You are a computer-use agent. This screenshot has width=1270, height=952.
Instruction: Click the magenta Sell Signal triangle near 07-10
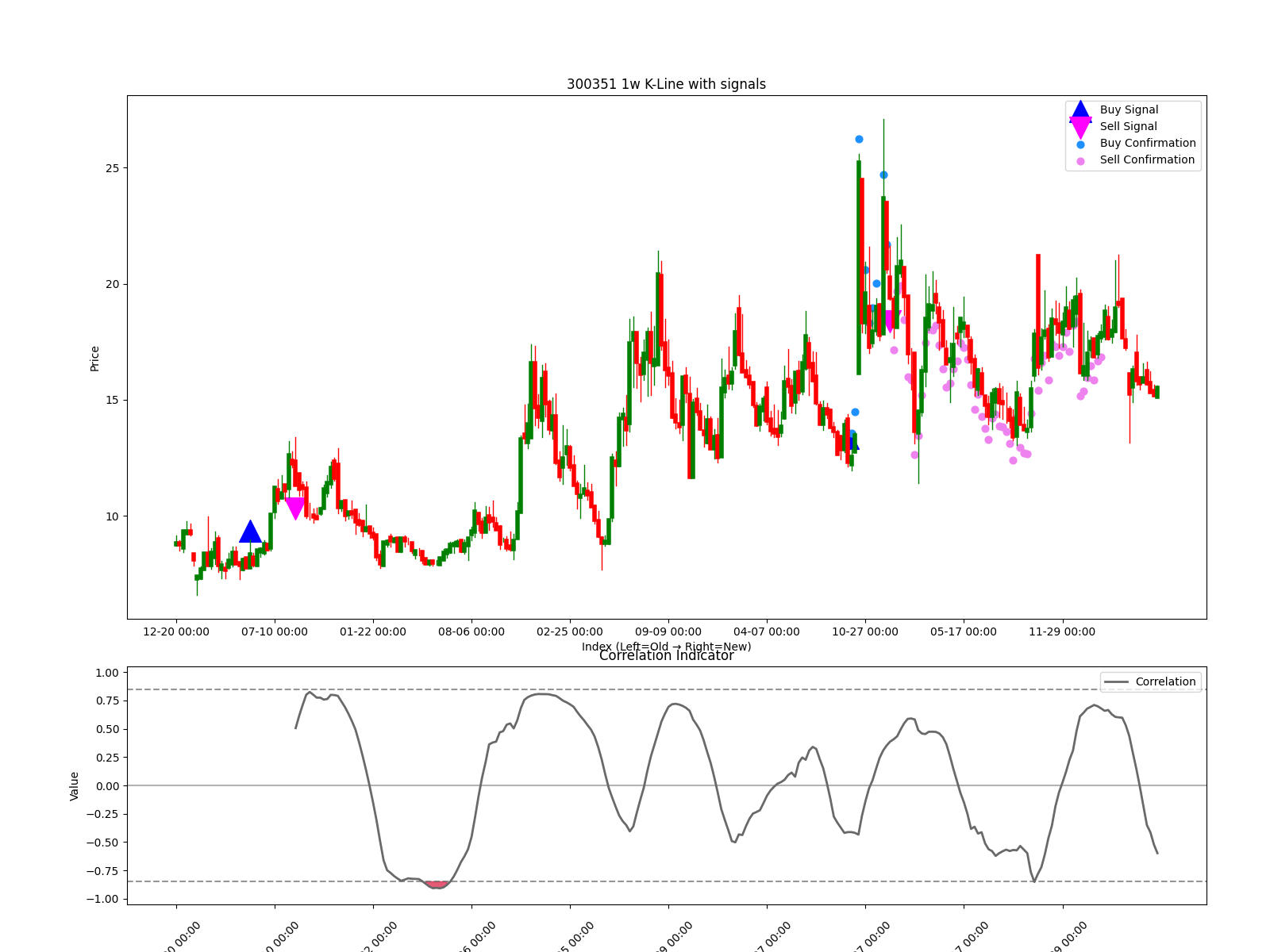[x=294, y=509]
